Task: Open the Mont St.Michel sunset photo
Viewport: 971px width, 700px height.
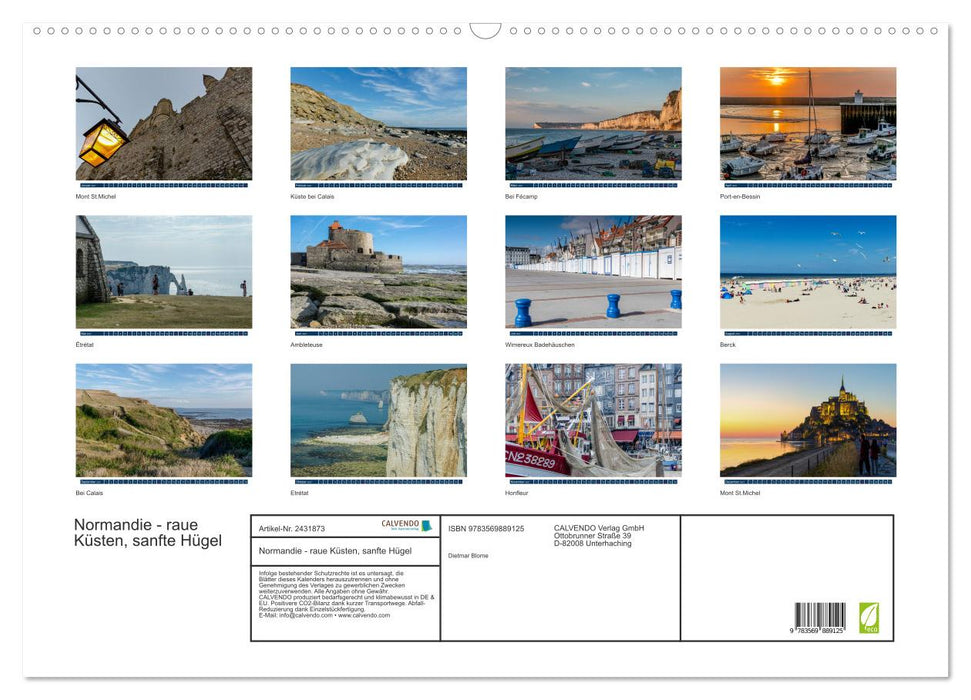Action: [x=808, y=420]
